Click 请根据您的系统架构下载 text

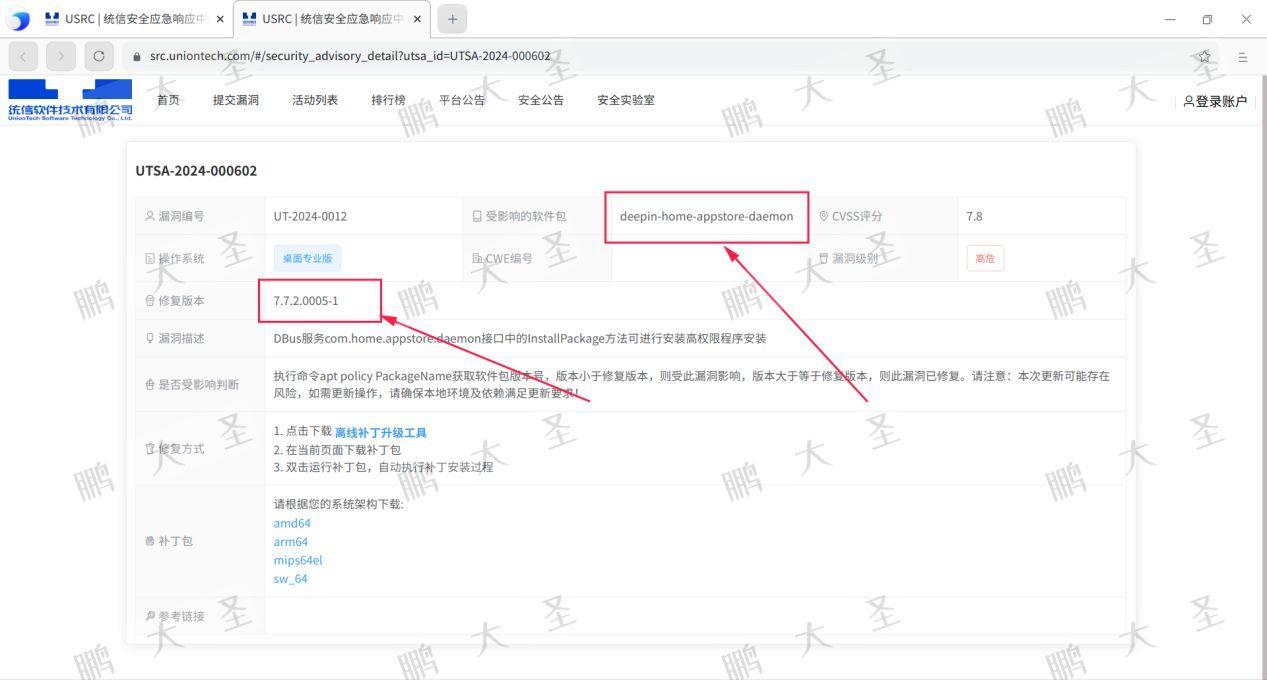pos(338,504)
